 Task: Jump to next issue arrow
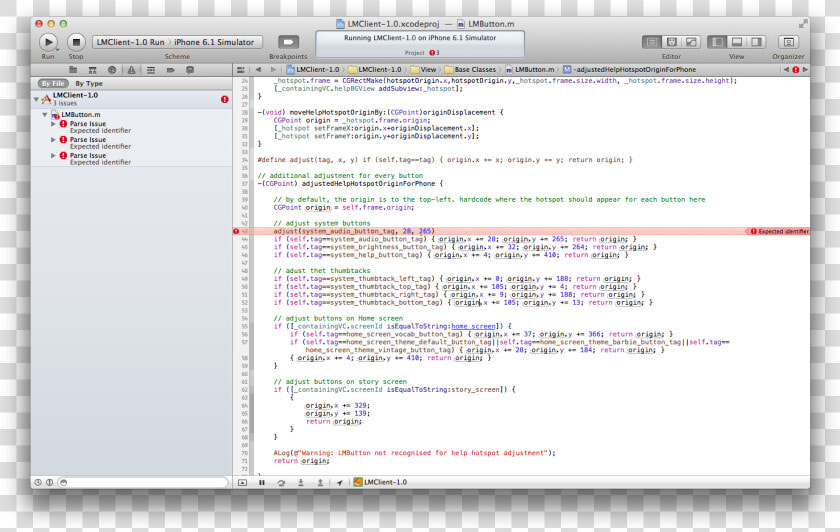805,70
